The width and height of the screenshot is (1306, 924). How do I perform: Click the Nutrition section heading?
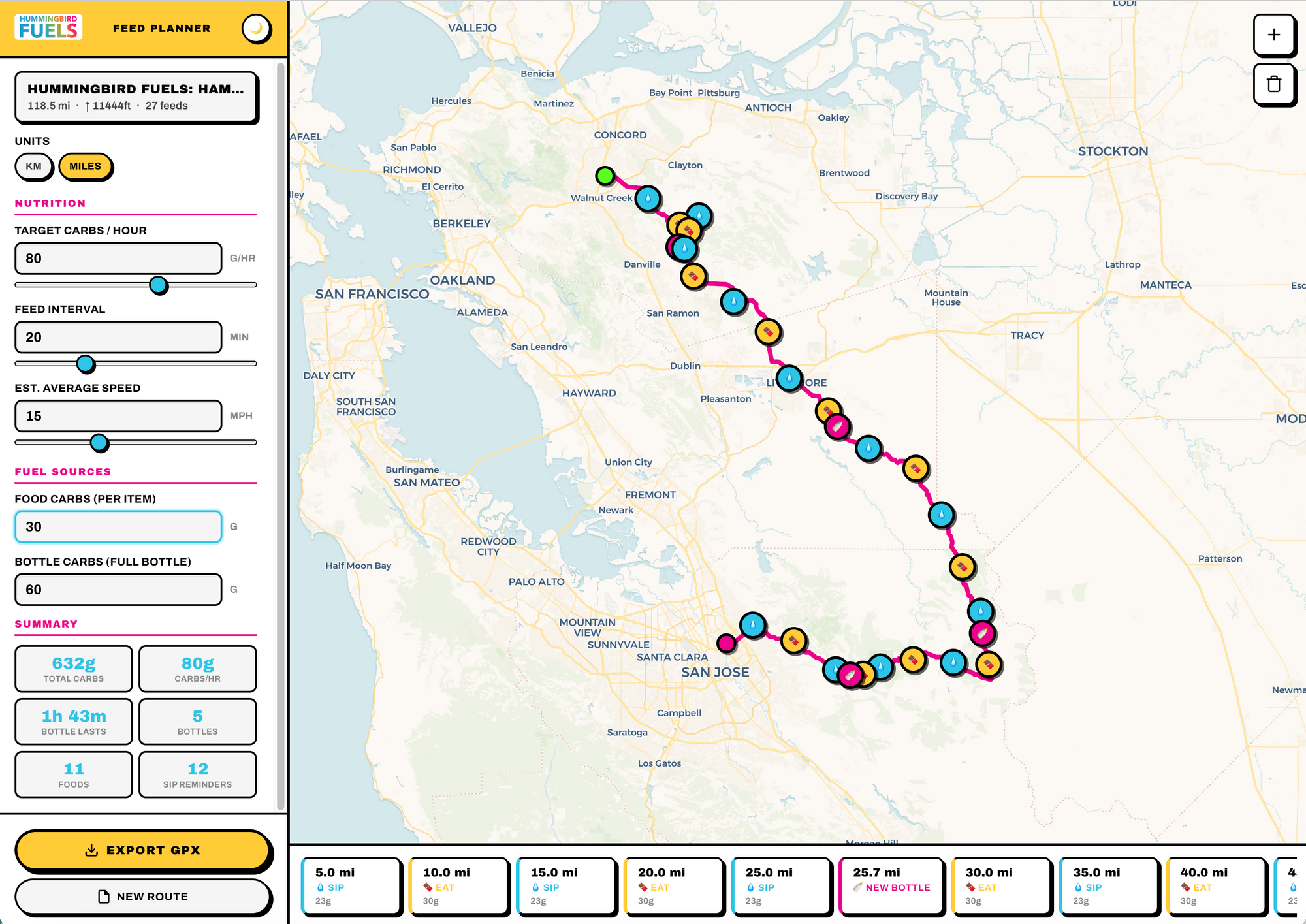[50, 204]
